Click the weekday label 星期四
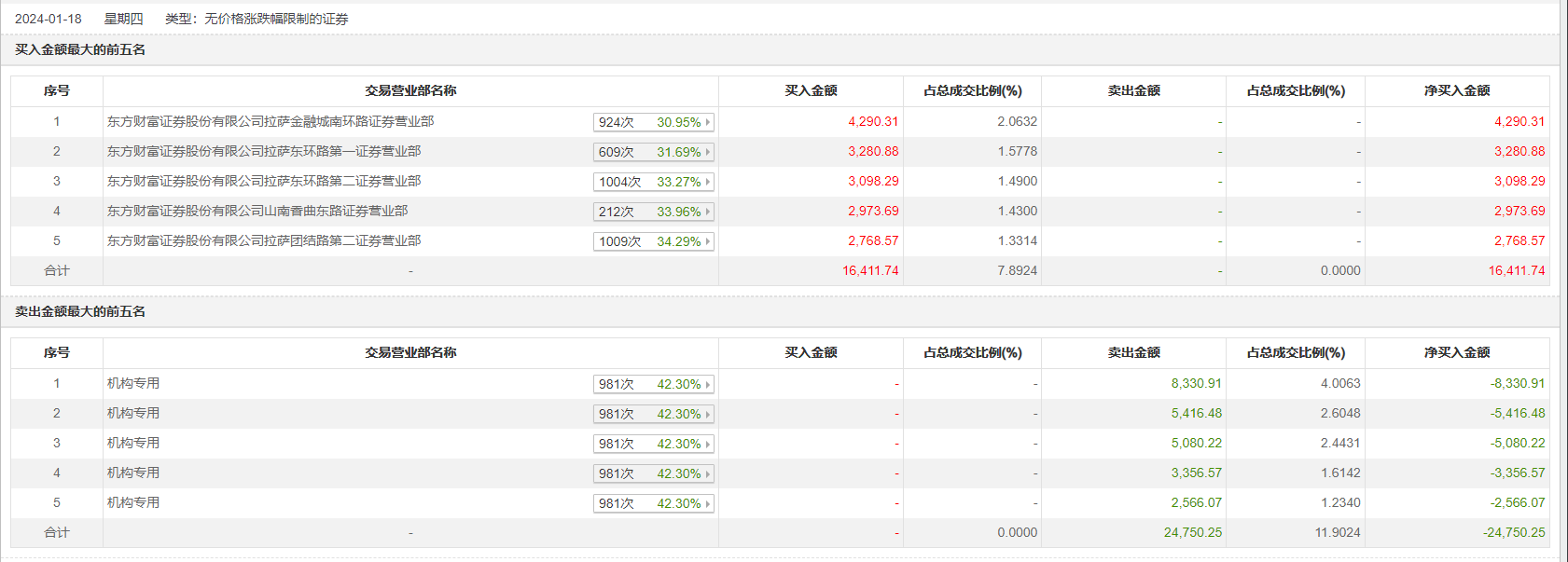Viewport: 1568px width, 562px height. [124, 19]
